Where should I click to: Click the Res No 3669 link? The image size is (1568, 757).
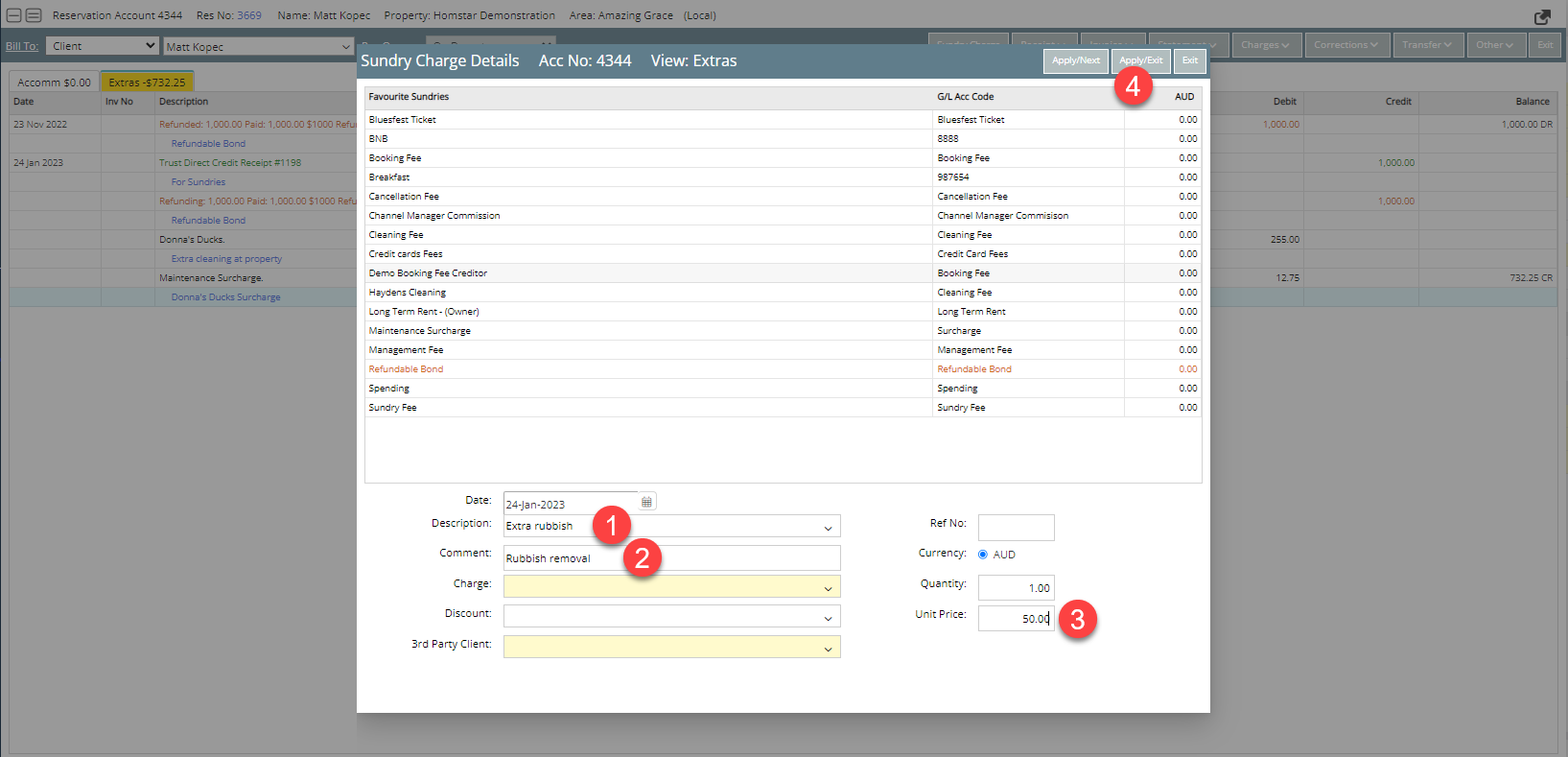pos(249,15)
